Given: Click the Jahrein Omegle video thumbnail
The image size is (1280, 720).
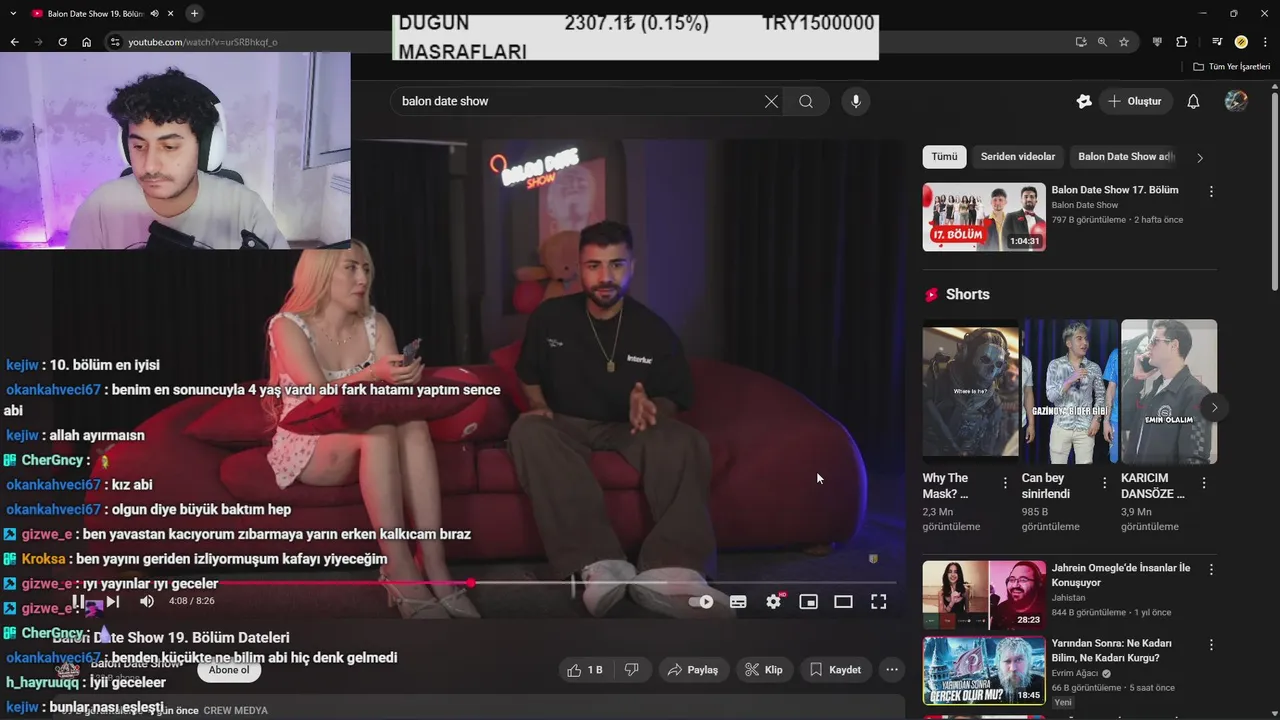Looking at the screenshot, I should tap(984, 595).
